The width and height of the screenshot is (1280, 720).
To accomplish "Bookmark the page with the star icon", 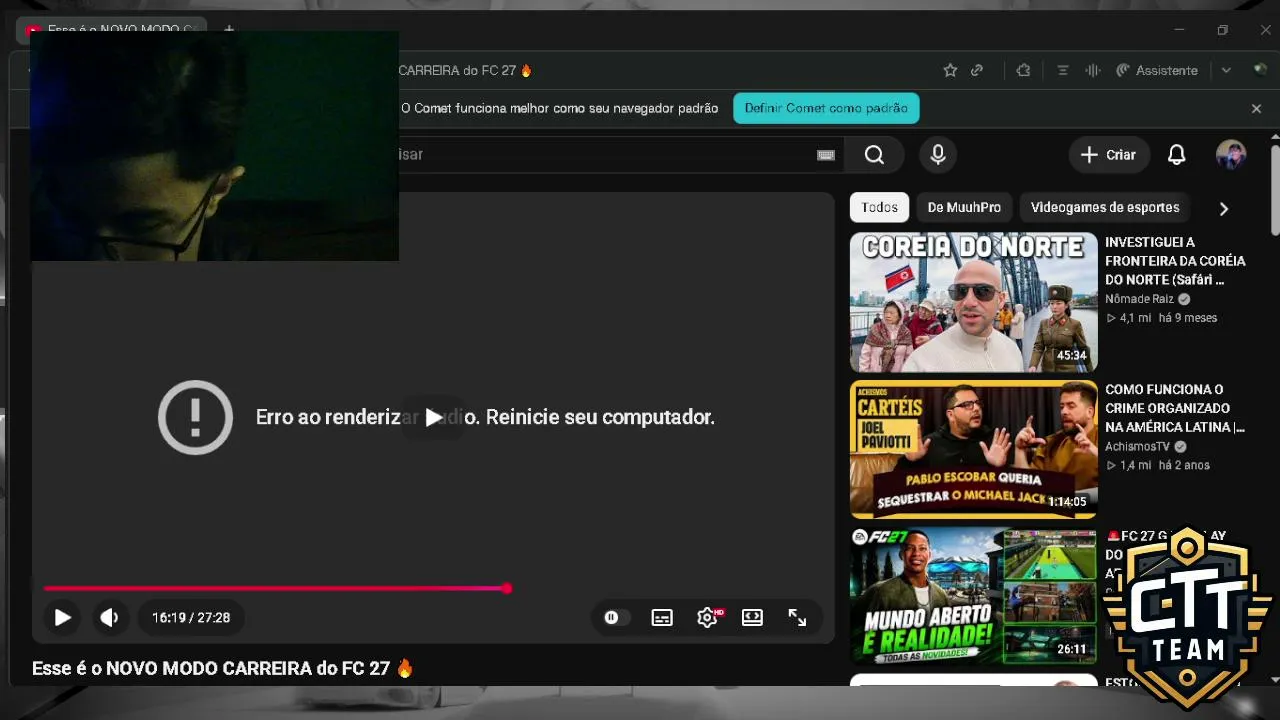I will 950,70.
